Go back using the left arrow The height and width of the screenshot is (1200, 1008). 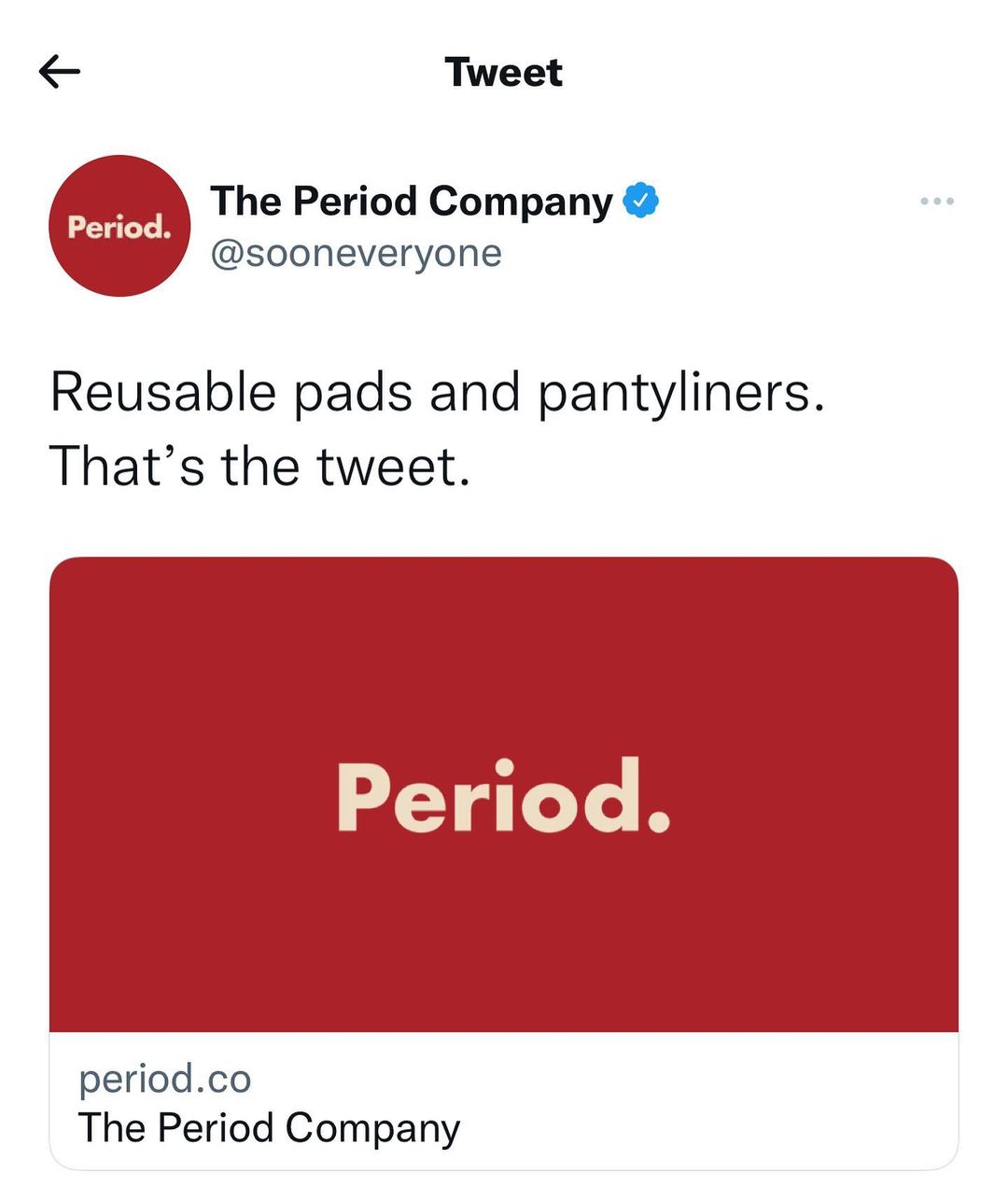point(60,71)
